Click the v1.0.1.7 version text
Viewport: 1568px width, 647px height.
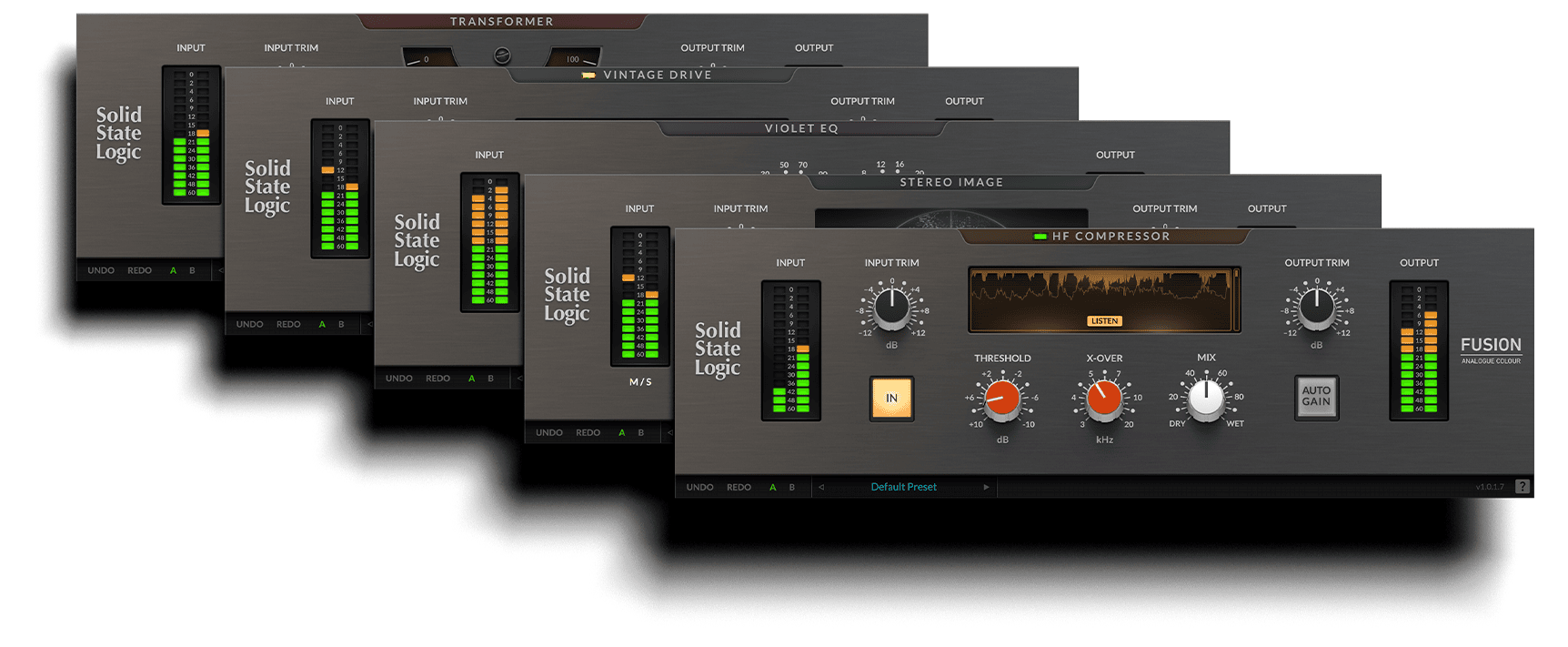1490,487
